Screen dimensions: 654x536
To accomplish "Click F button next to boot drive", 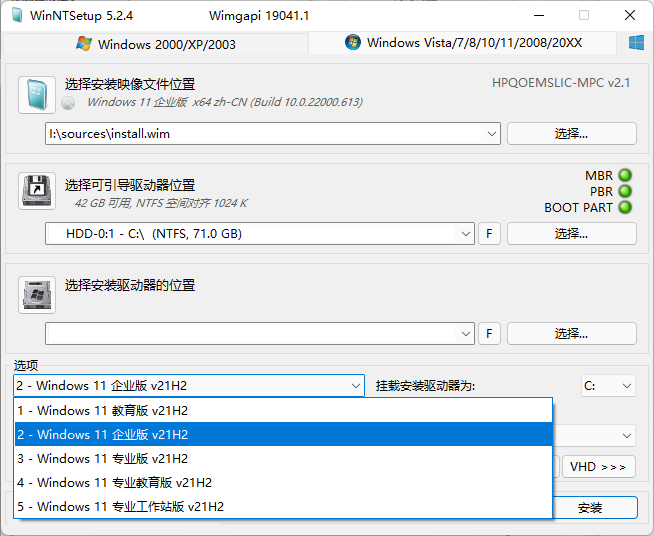I will [489, 234].
